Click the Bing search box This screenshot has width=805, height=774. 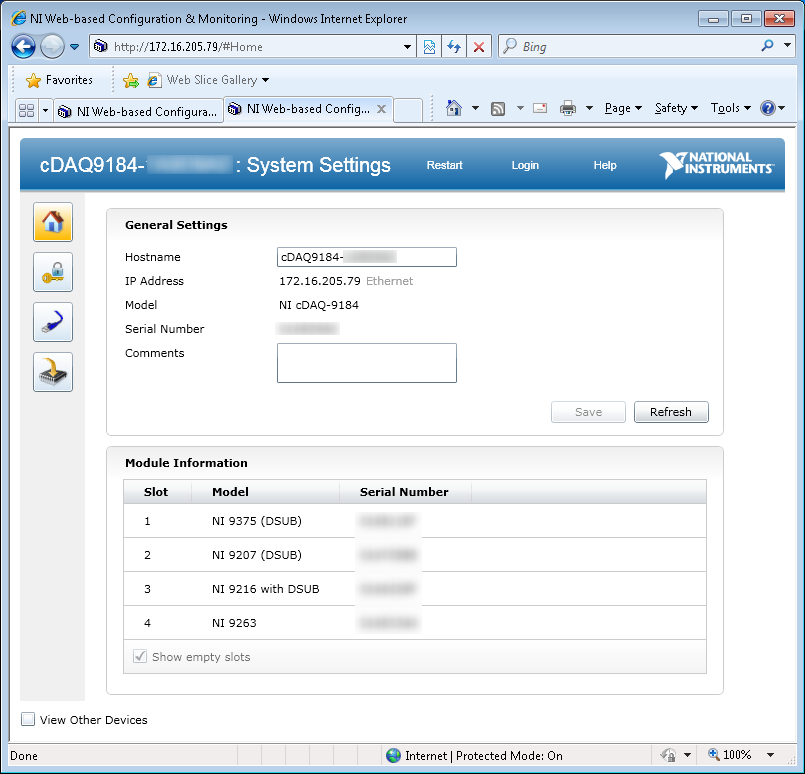(637, 47)
